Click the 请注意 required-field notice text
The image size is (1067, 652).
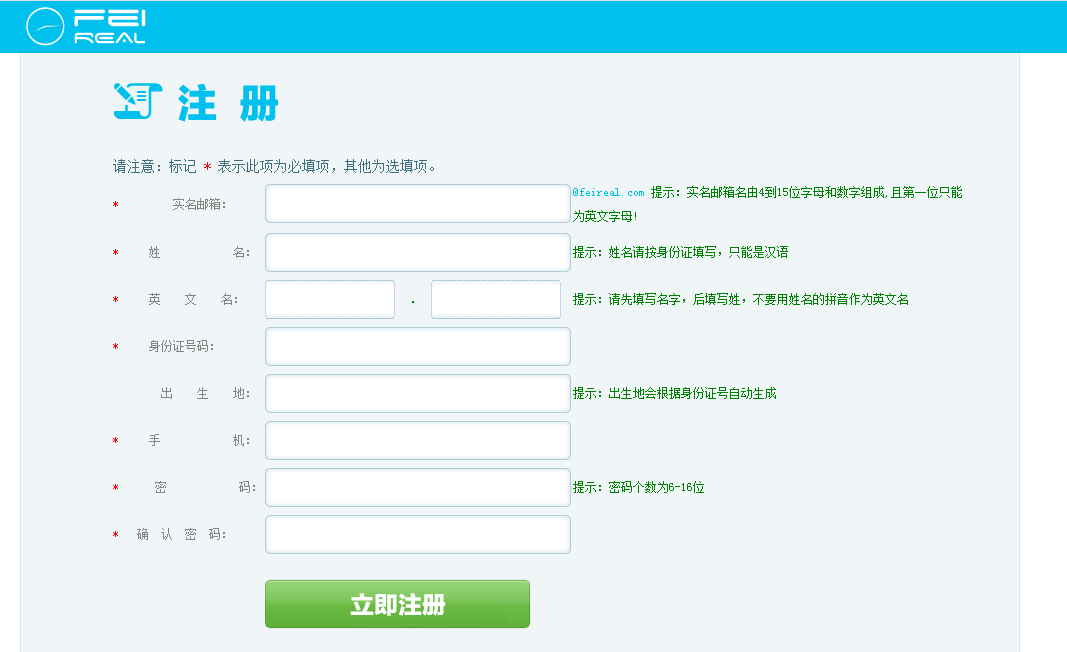[x=275, y=166]
